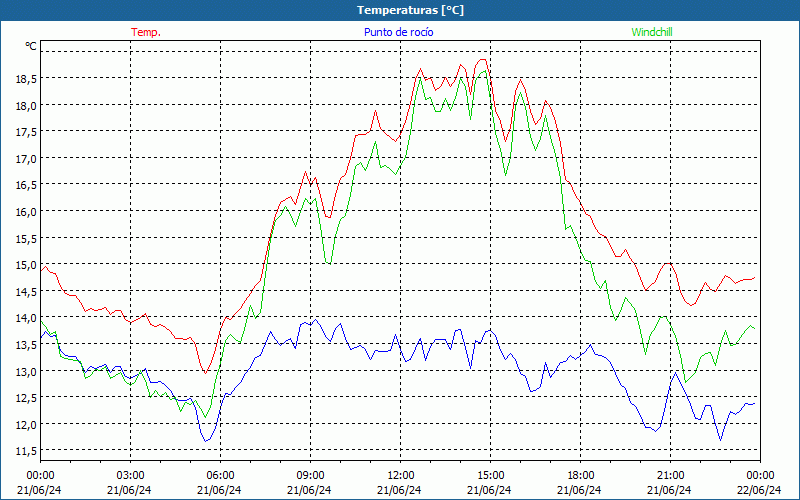Click the '15,0' y-axis value

point(26,265)
